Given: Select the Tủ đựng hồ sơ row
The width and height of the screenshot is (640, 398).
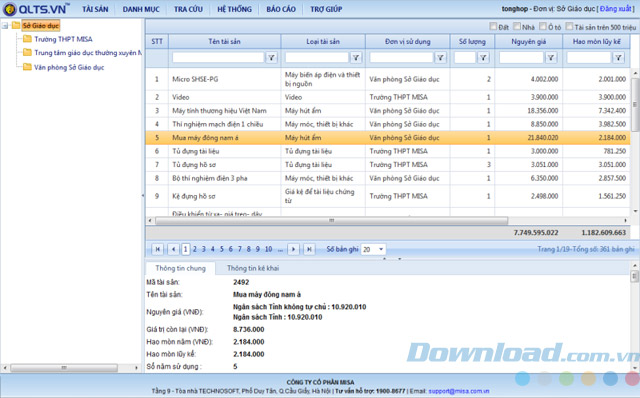Looking at the screenshot, I should 388,165.
